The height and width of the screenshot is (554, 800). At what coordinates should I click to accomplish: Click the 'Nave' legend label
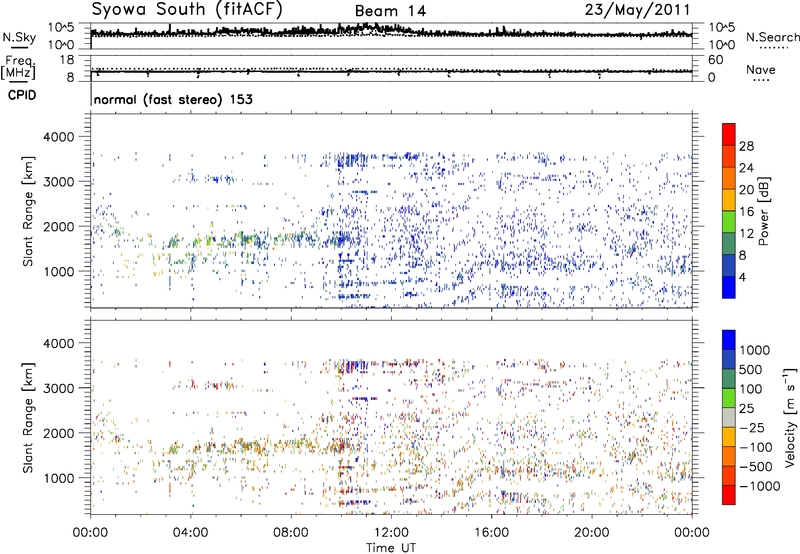click(x=761, y=69)
